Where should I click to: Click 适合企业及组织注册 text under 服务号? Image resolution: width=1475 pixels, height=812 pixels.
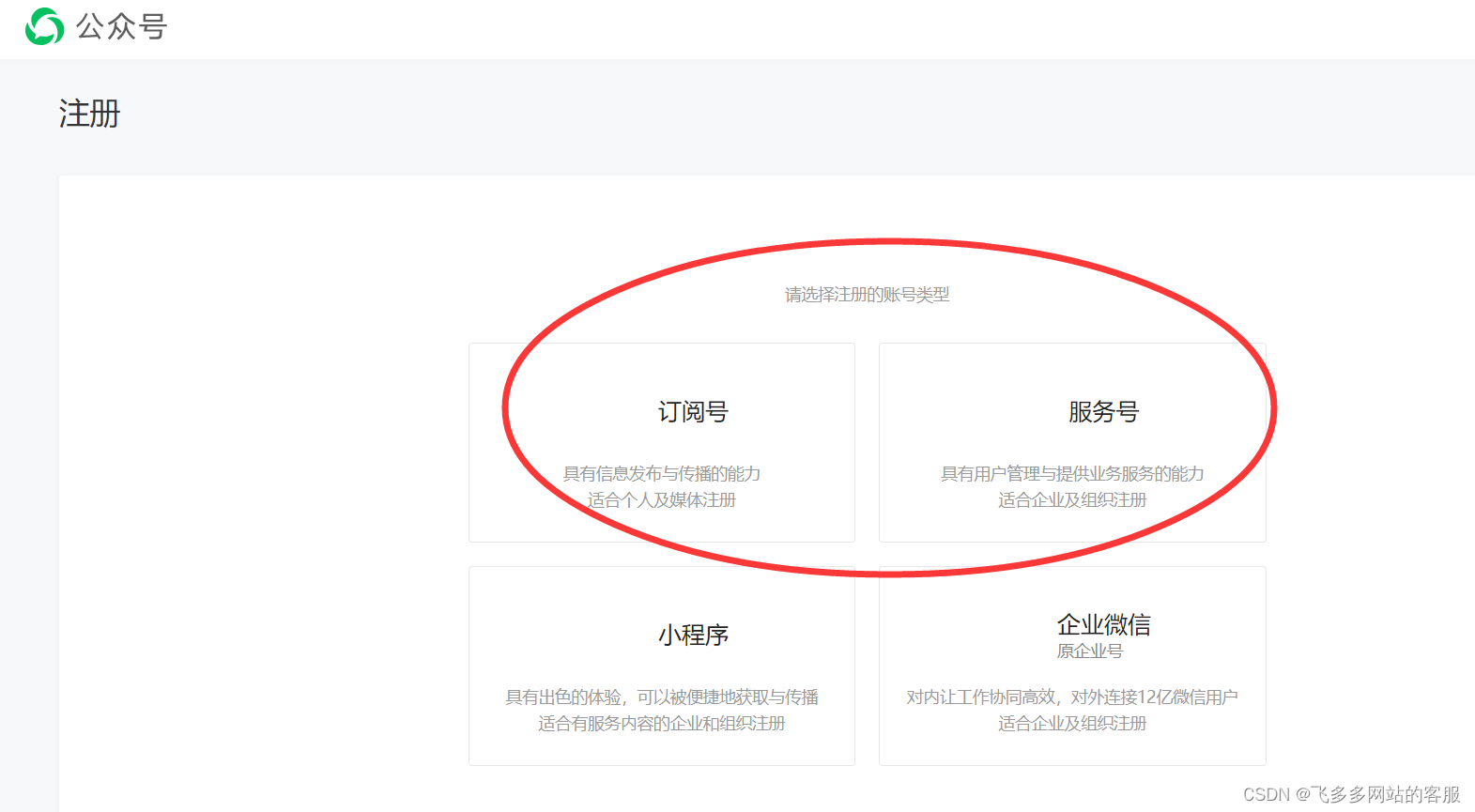click(1072, 500)
